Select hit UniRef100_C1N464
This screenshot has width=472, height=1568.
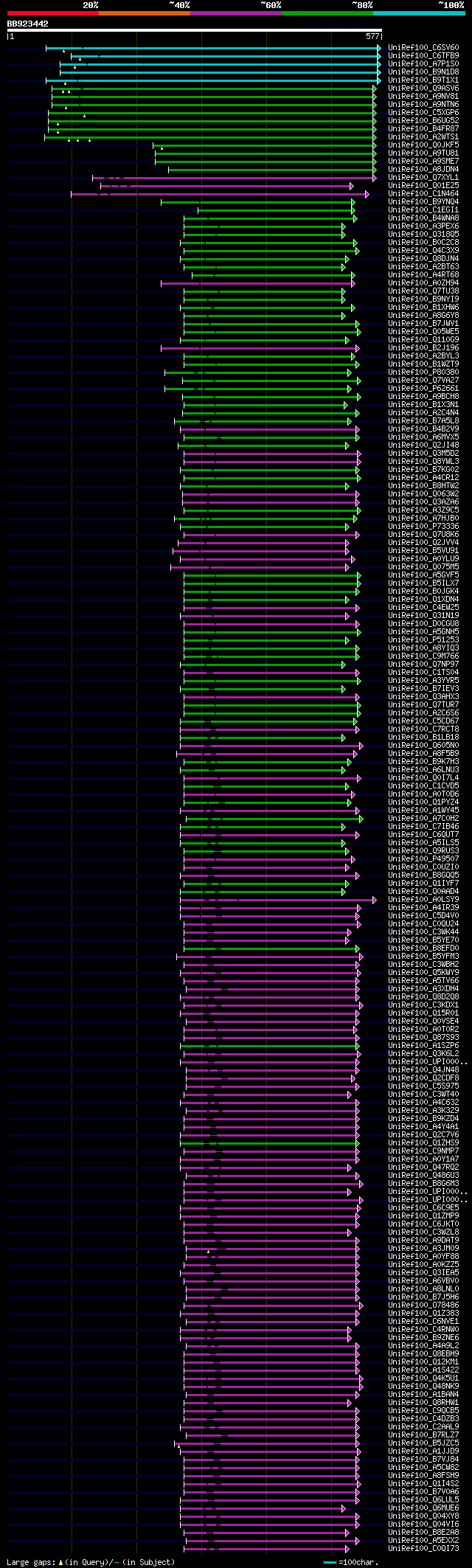click(423, 194)
